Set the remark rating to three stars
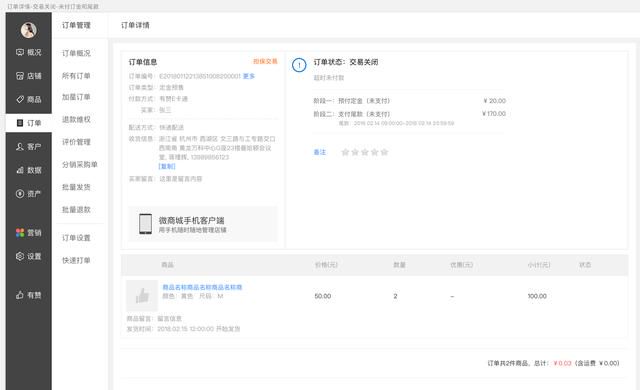The image size is (640, 390). 365,152
